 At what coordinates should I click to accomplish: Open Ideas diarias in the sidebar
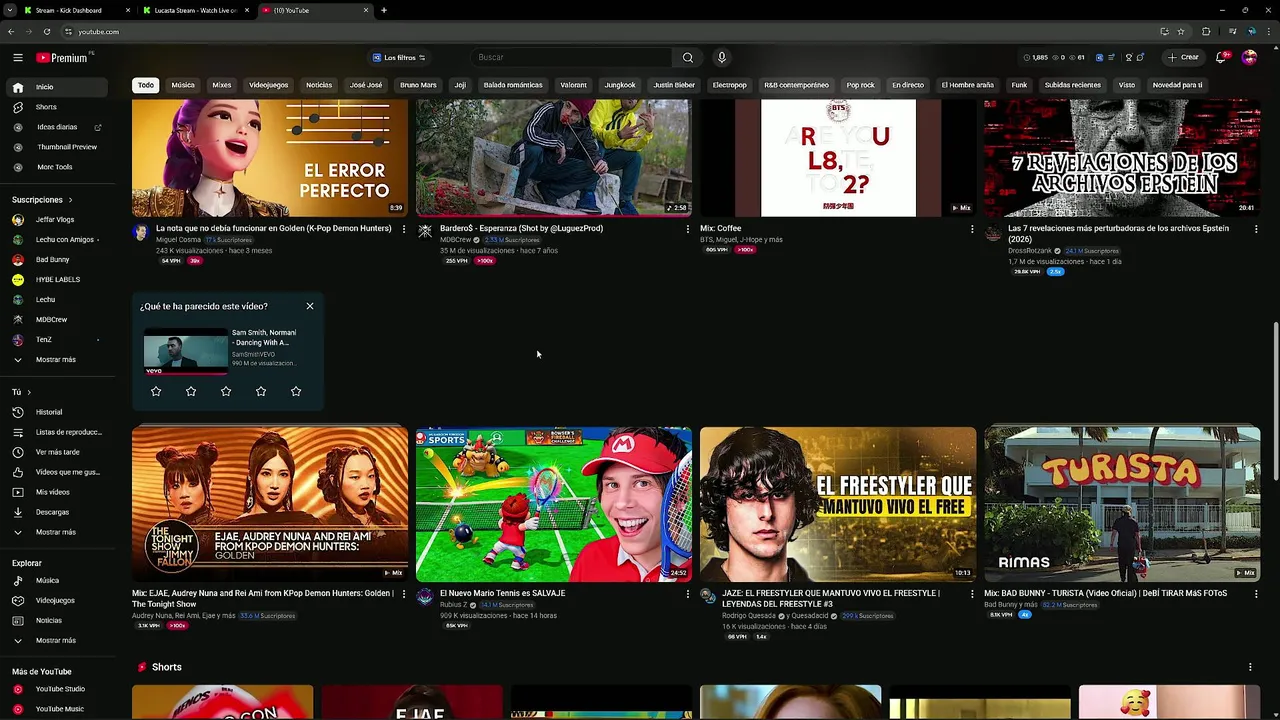click(59, 127)
